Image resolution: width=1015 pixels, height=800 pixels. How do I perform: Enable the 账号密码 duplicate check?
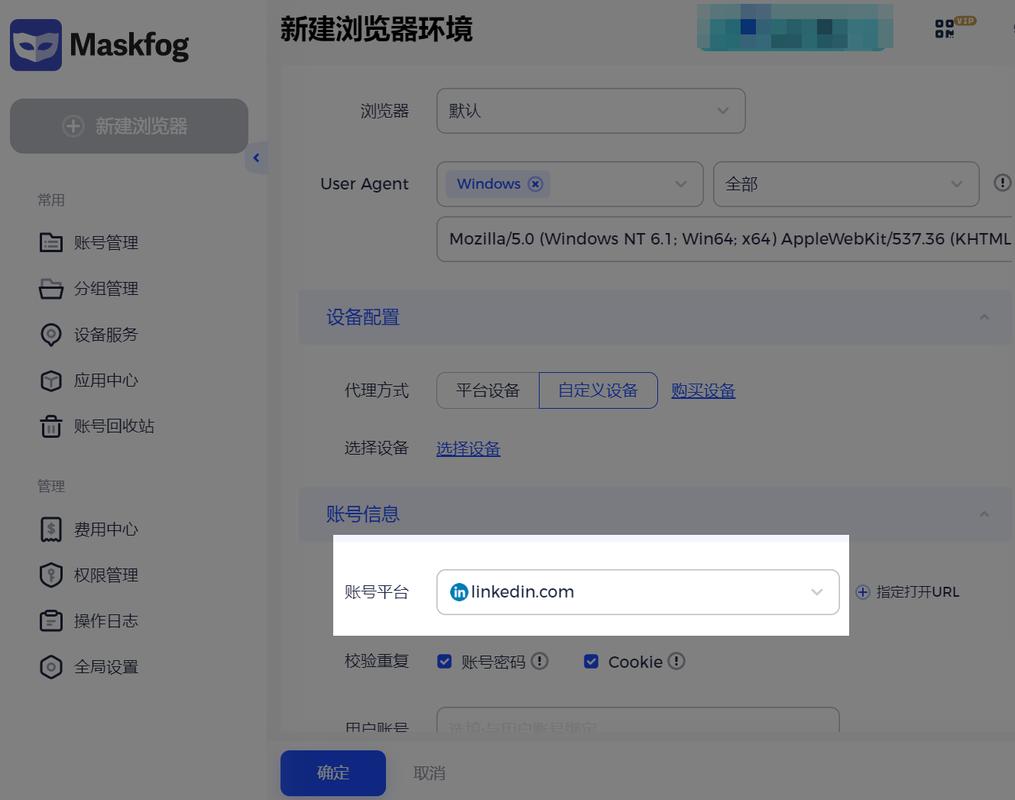pos(444,661)
